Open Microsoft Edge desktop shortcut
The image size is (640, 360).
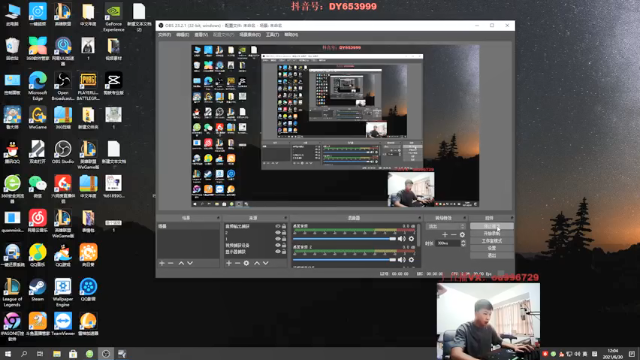(x=38, y=86)
